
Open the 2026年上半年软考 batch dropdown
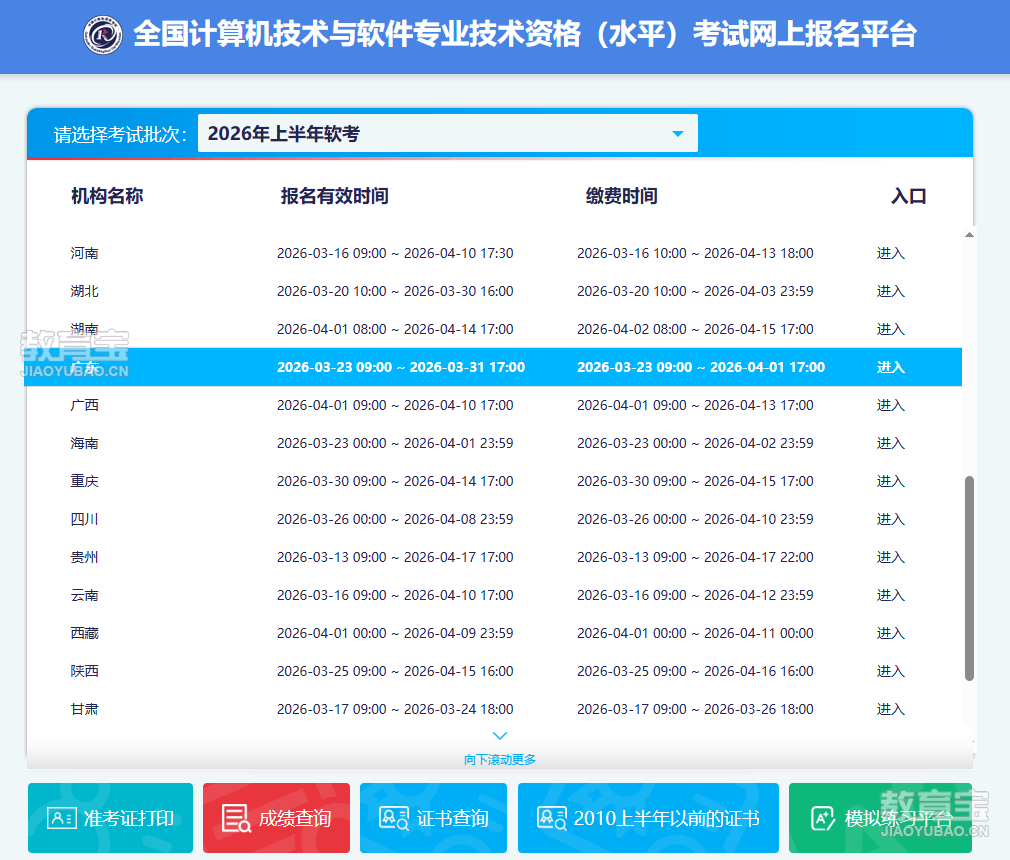[447, 132]
